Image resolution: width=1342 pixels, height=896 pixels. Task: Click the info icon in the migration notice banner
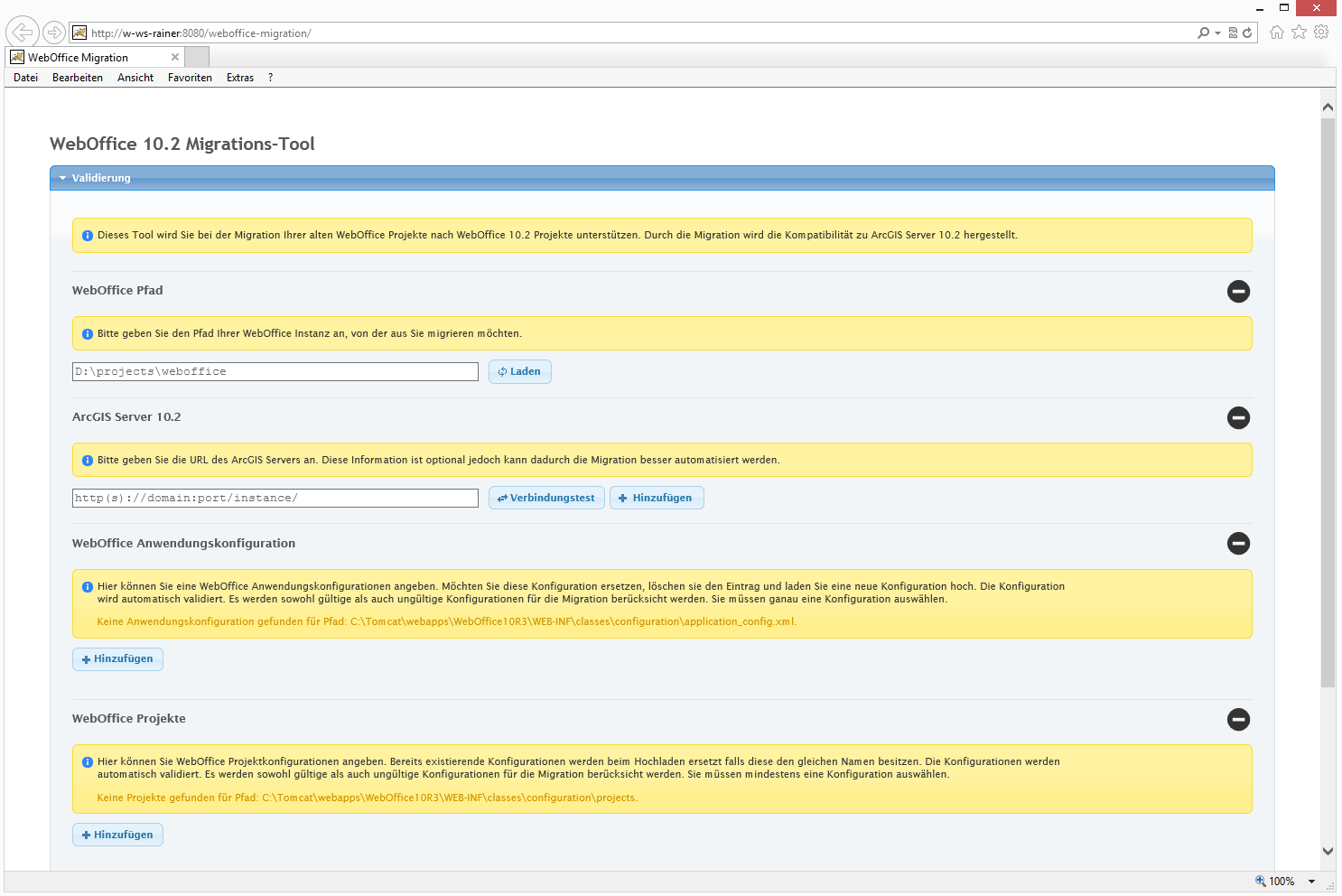point(88,235)
